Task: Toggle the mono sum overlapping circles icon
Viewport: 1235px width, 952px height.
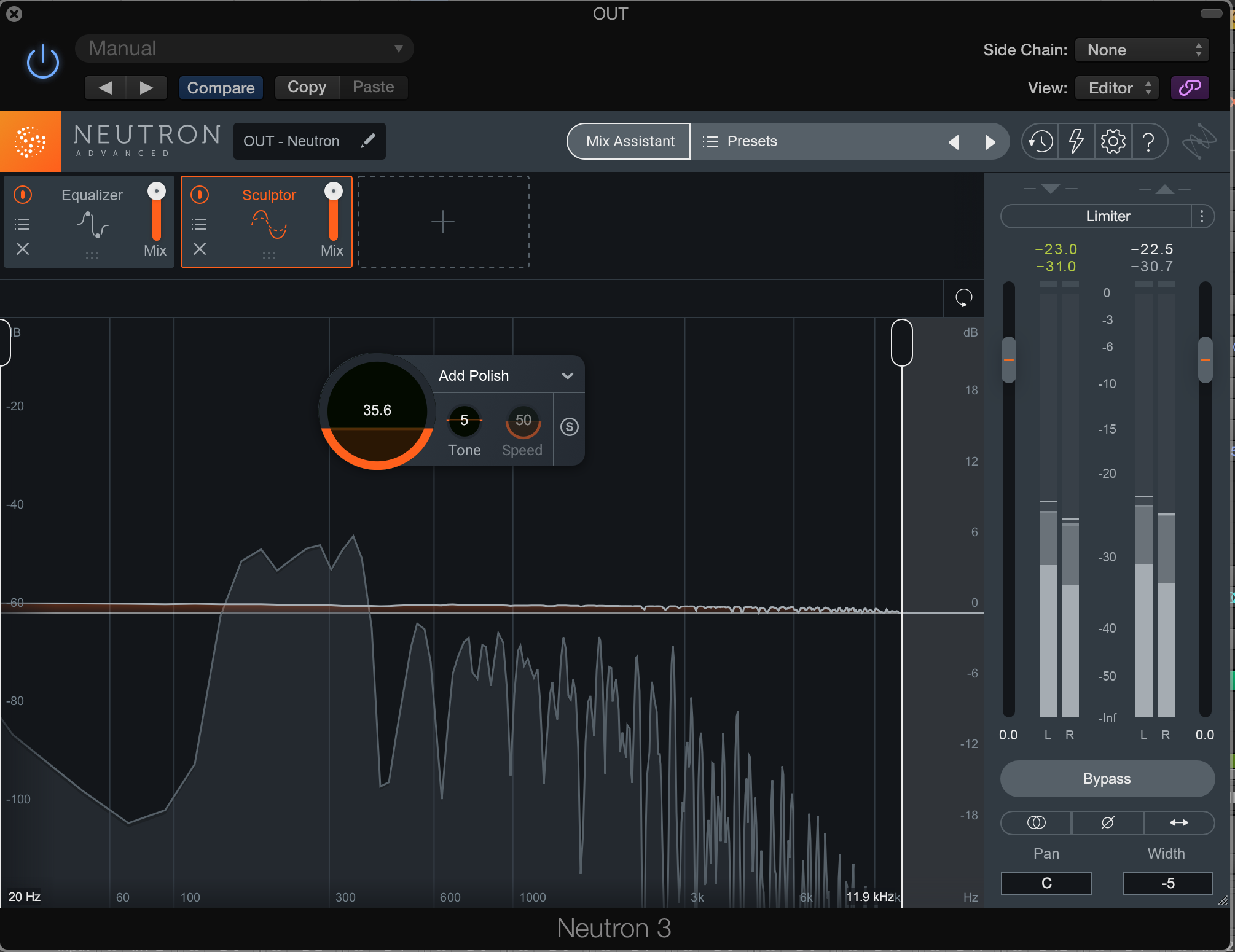Action: point(1036,822)
